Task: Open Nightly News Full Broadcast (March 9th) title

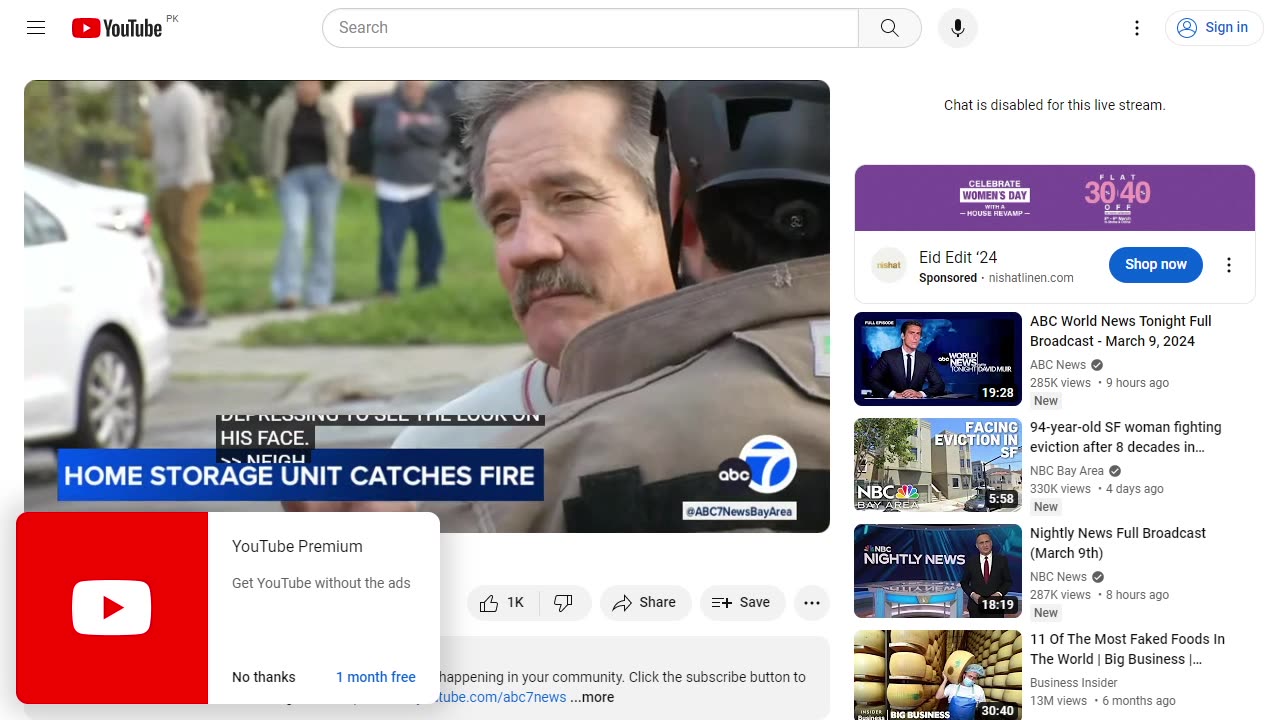Action: click(x=1118, y=543)
